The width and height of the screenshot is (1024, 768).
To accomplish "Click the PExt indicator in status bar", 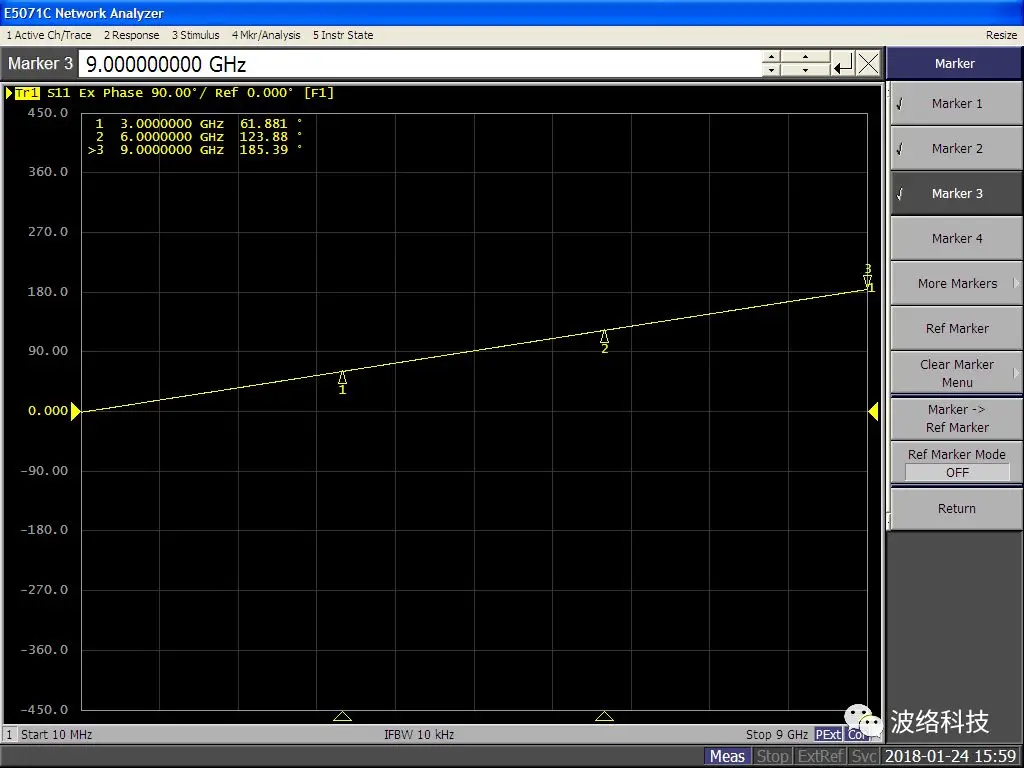I will (x=828, y=734).
